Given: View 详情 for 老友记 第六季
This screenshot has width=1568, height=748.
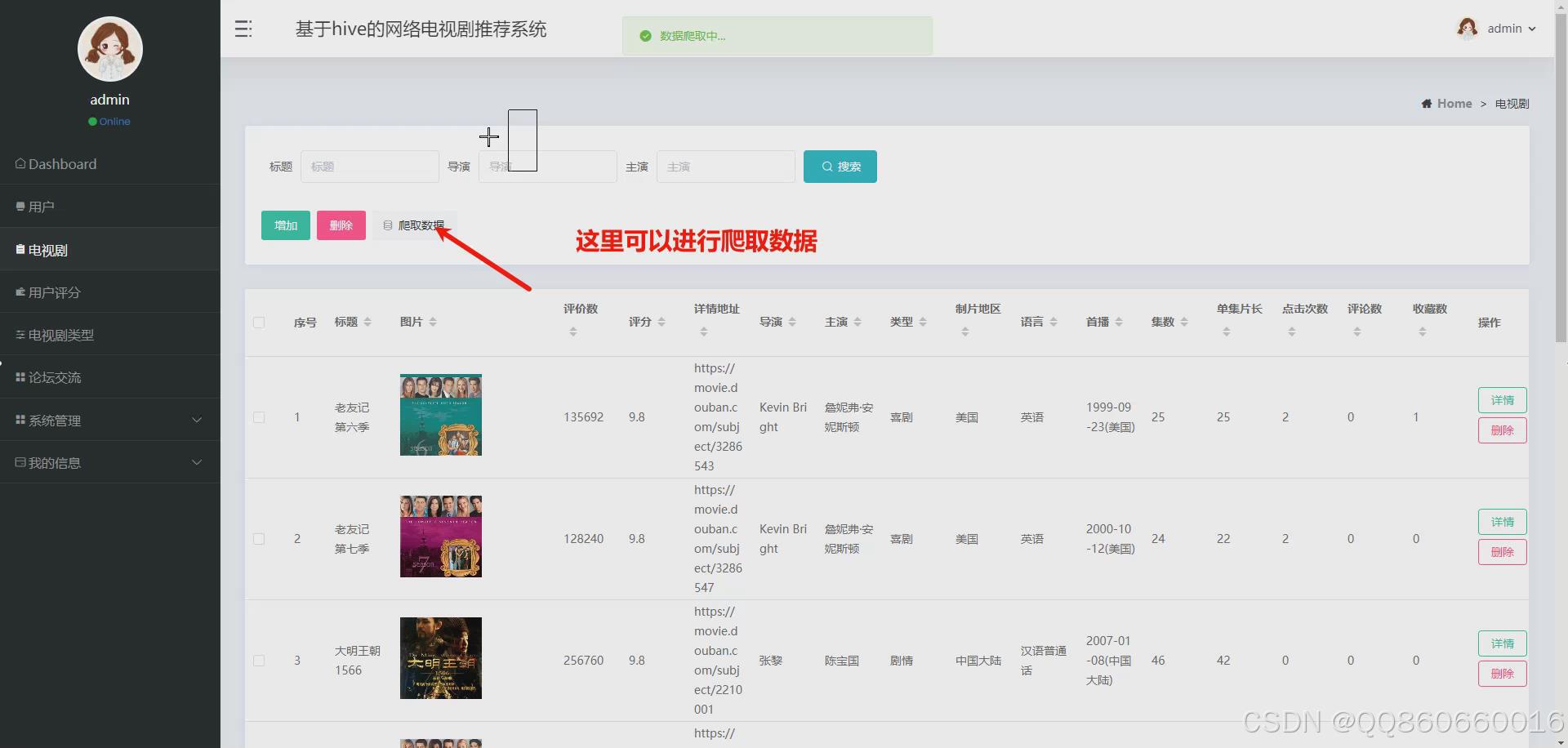Looking at the screenshot, I should click(x=1503, y=400).
